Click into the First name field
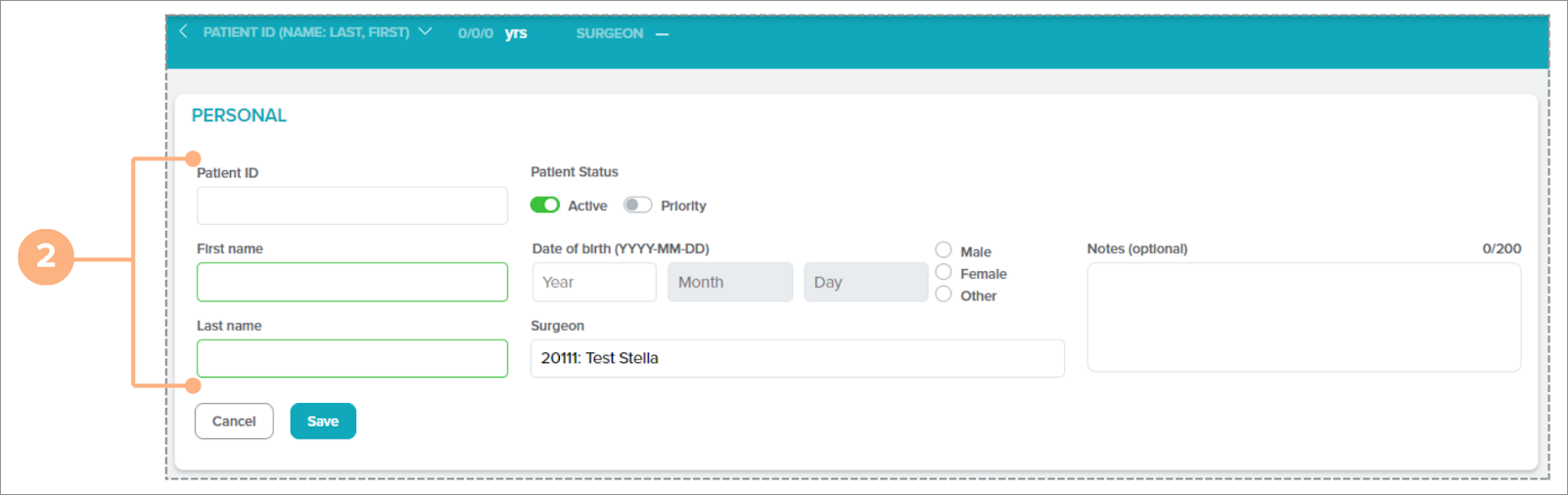The width and height of the screenshot is (1568, 495). click(x=351, y=282)
